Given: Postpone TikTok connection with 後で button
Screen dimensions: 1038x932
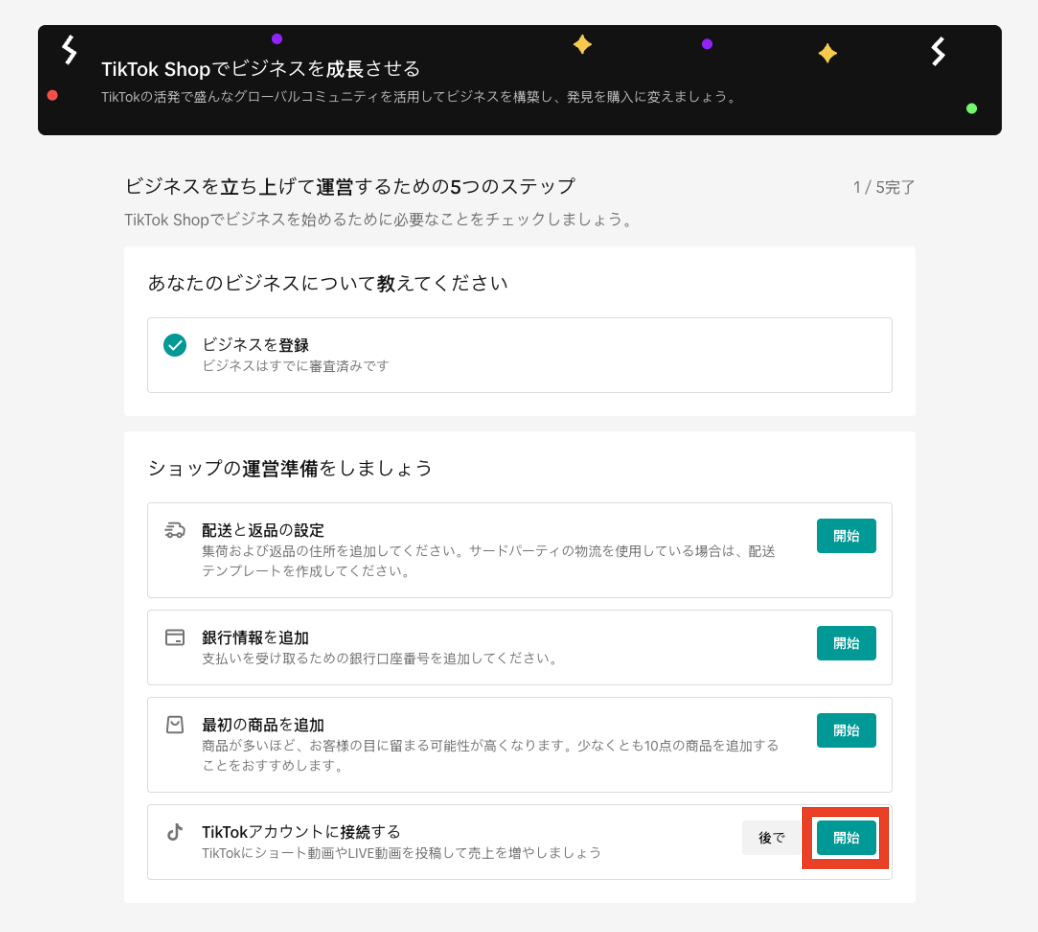Looking at the screenshot, I should tap(772, 837).
